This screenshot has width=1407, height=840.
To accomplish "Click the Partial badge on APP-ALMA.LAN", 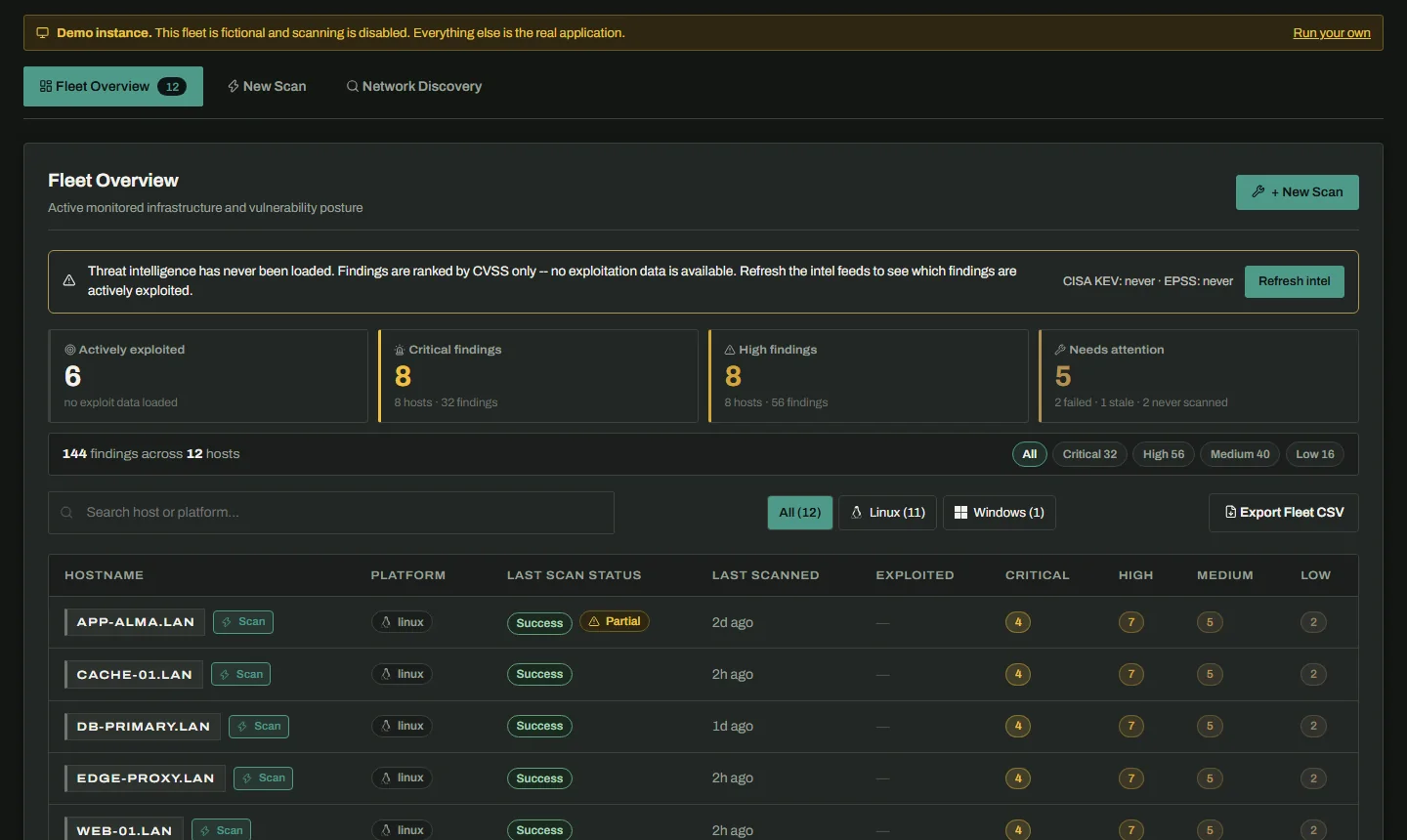I will 615,621.
